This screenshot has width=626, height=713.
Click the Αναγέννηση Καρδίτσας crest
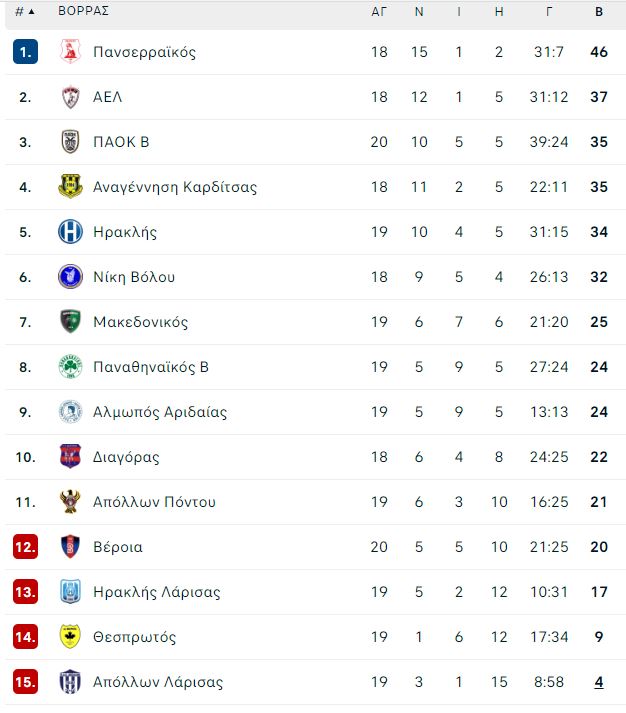coord(70,187)
